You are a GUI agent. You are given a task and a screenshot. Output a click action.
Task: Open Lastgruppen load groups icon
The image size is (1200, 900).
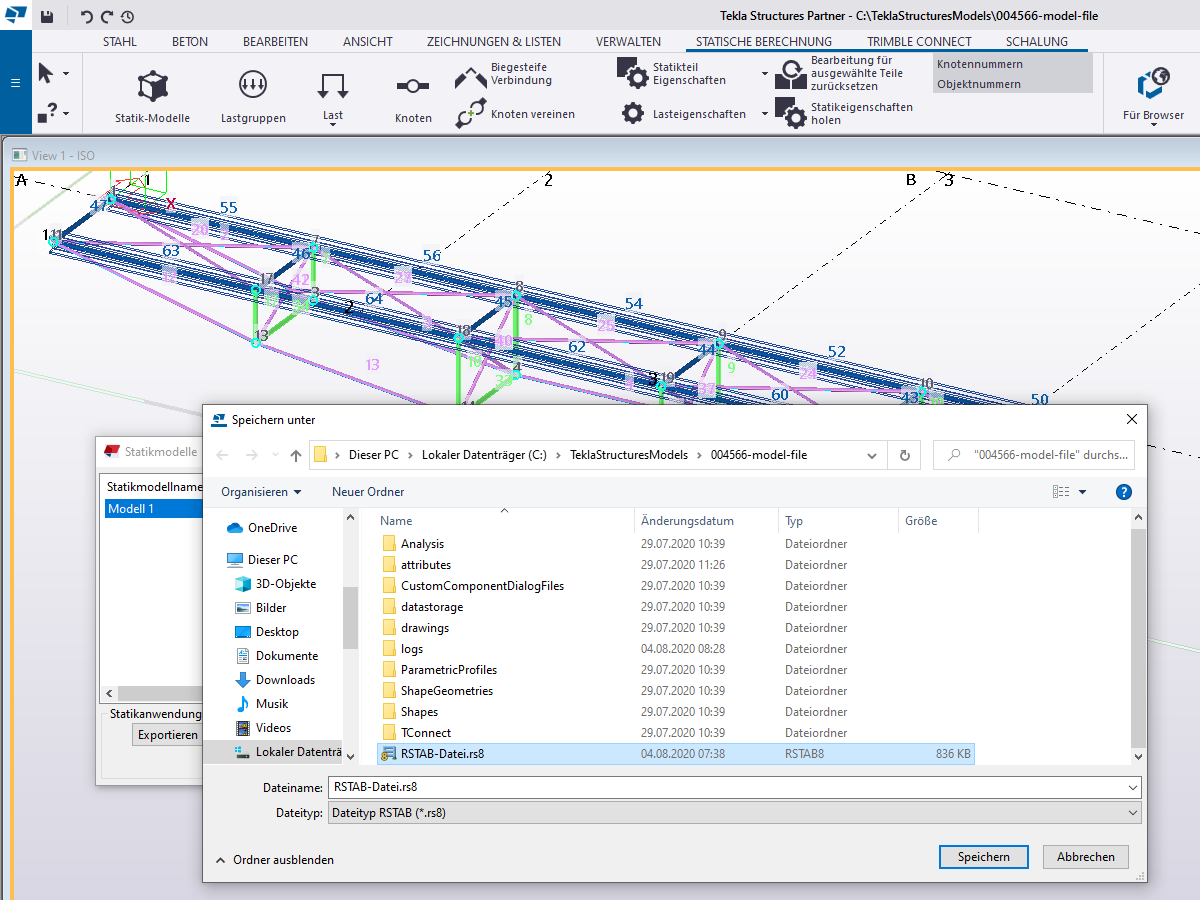(x=253, y=97)
